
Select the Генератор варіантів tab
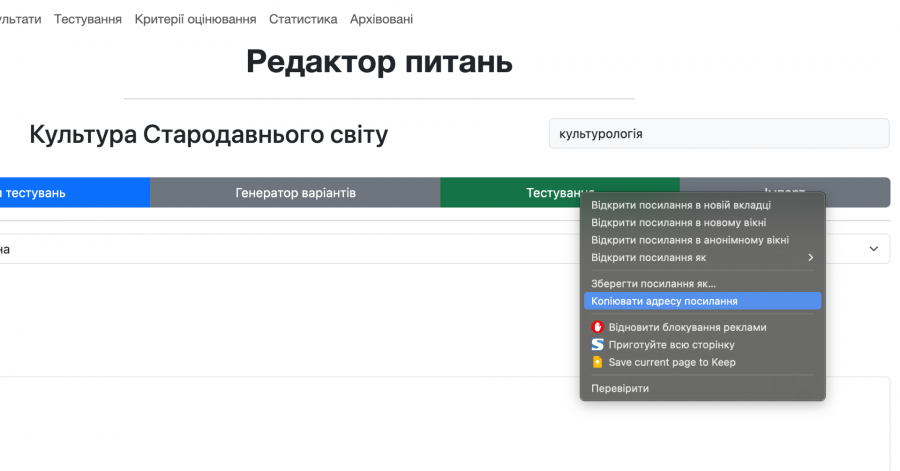[295, 193]
